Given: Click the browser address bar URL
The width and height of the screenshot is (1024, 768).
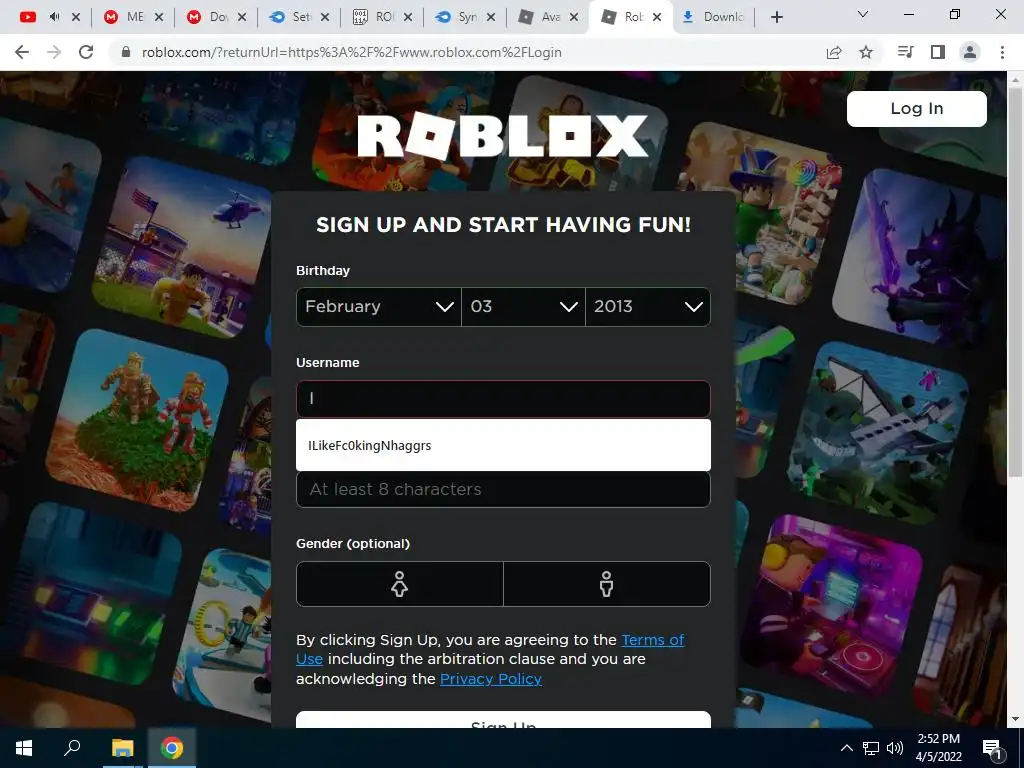Looking at the screenshot, I should (x=351, y=52).
